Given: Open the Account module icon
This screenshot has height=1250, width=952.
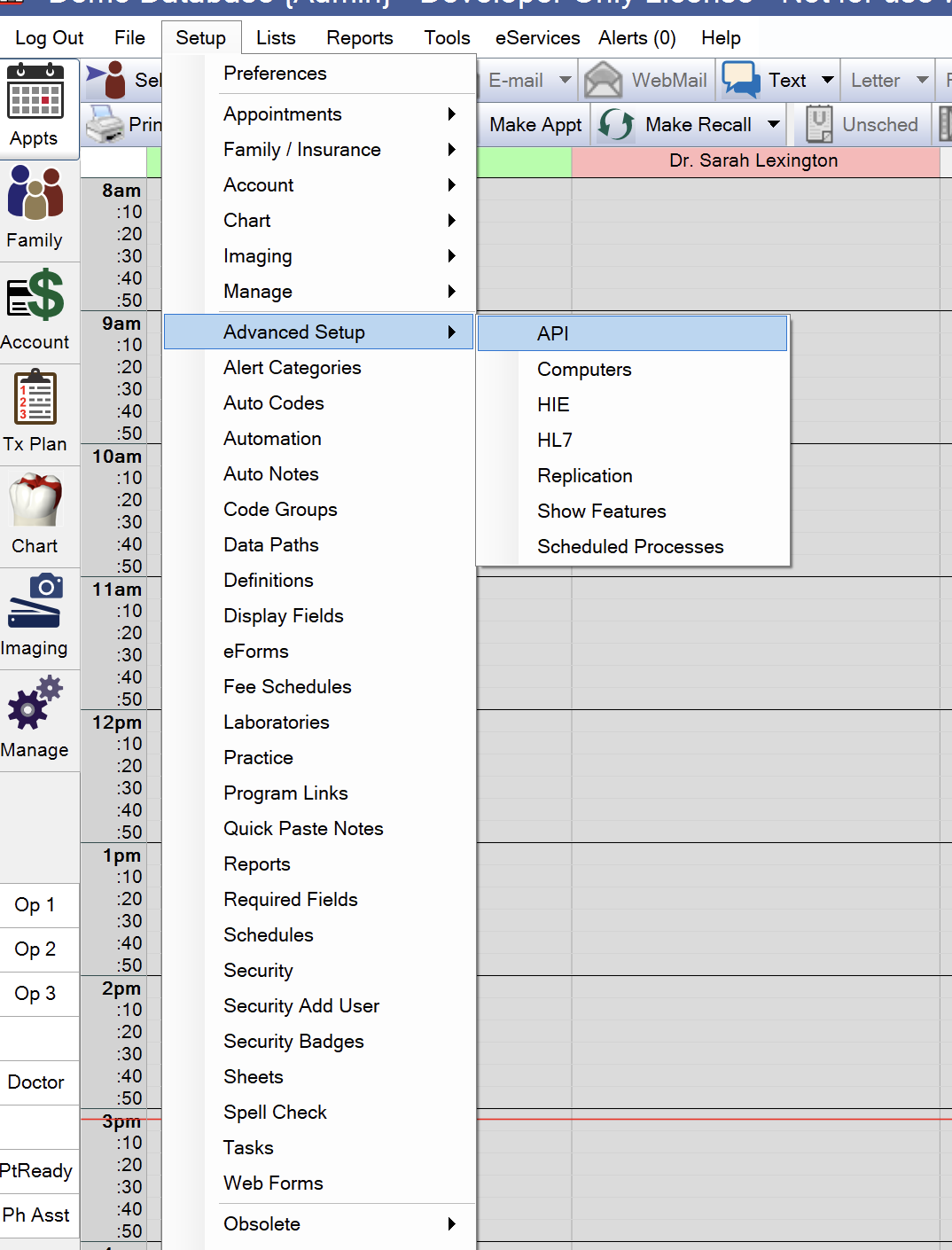Looking at the screenshot, I should (35, 294).
